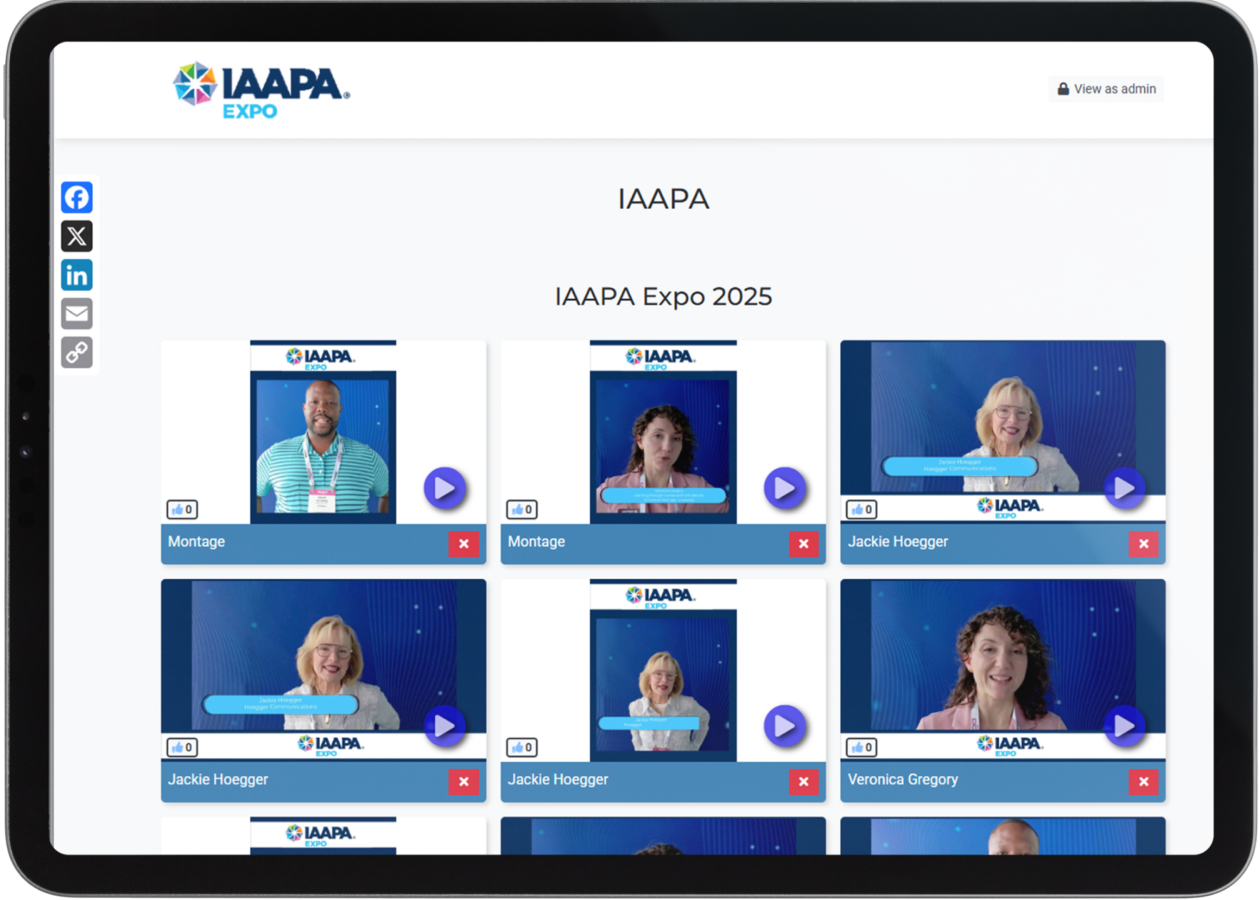
Task: Play the Montage video with curly-haired woman
Action: click(785, 488)
